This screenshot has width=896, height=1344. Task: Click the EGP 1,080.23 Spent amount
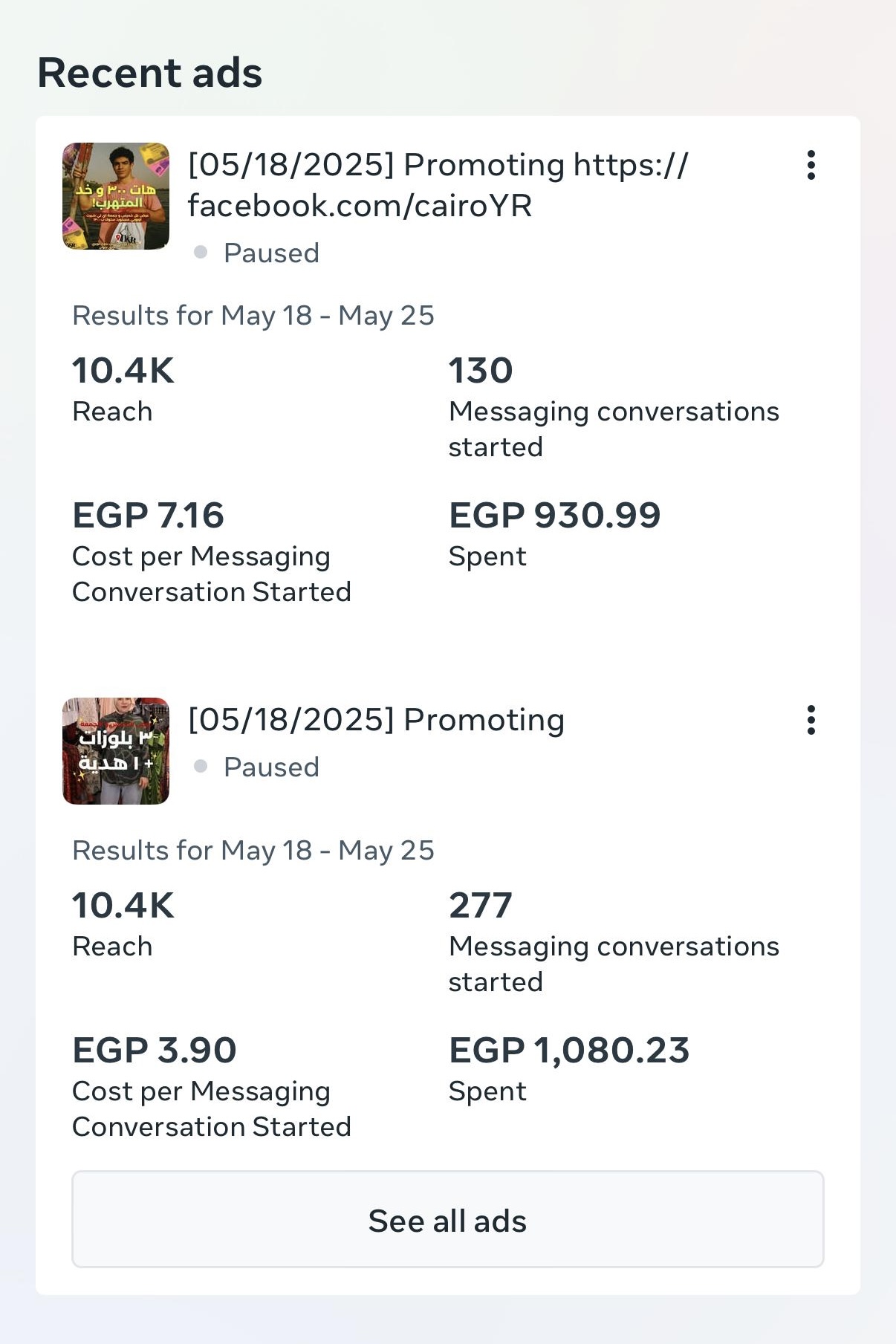[569, 1051]
